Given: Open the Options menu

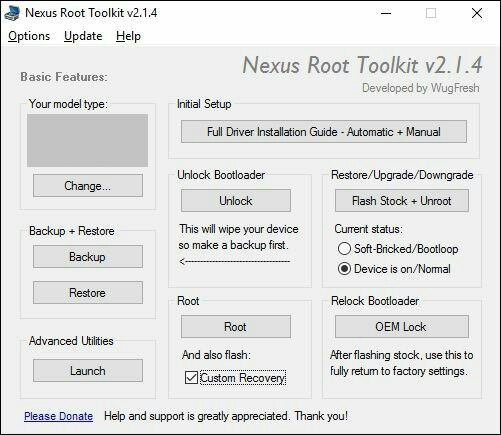Looking at the screenshot, I should 29,36.
